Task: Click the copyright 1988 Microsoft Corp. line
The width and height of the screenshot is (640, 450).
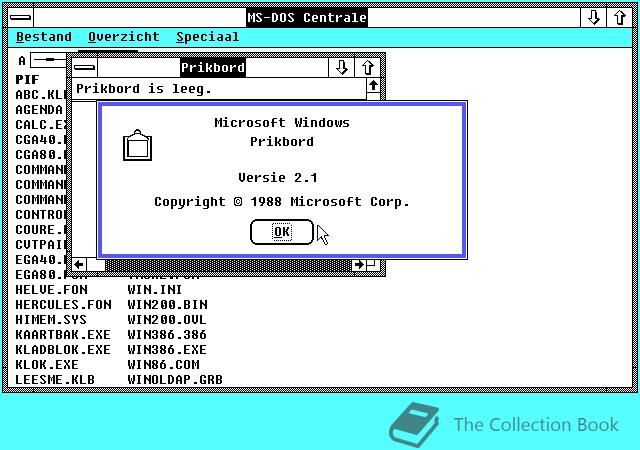Action: (282, 202)
